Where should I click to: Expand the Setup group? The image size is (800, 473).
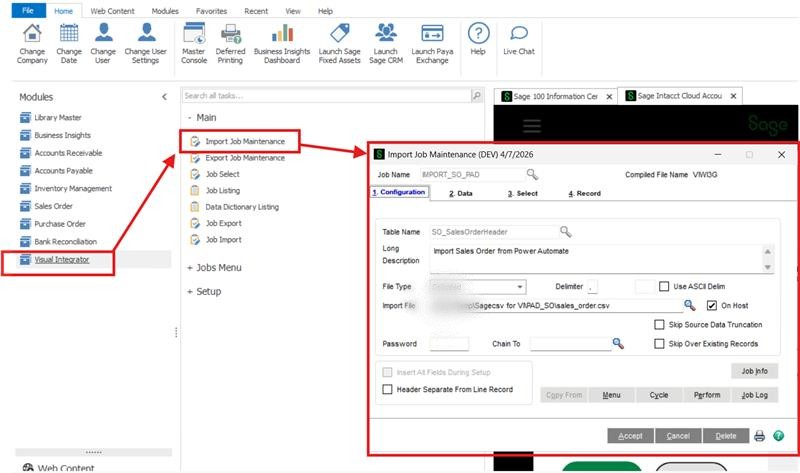coord(189,292)
